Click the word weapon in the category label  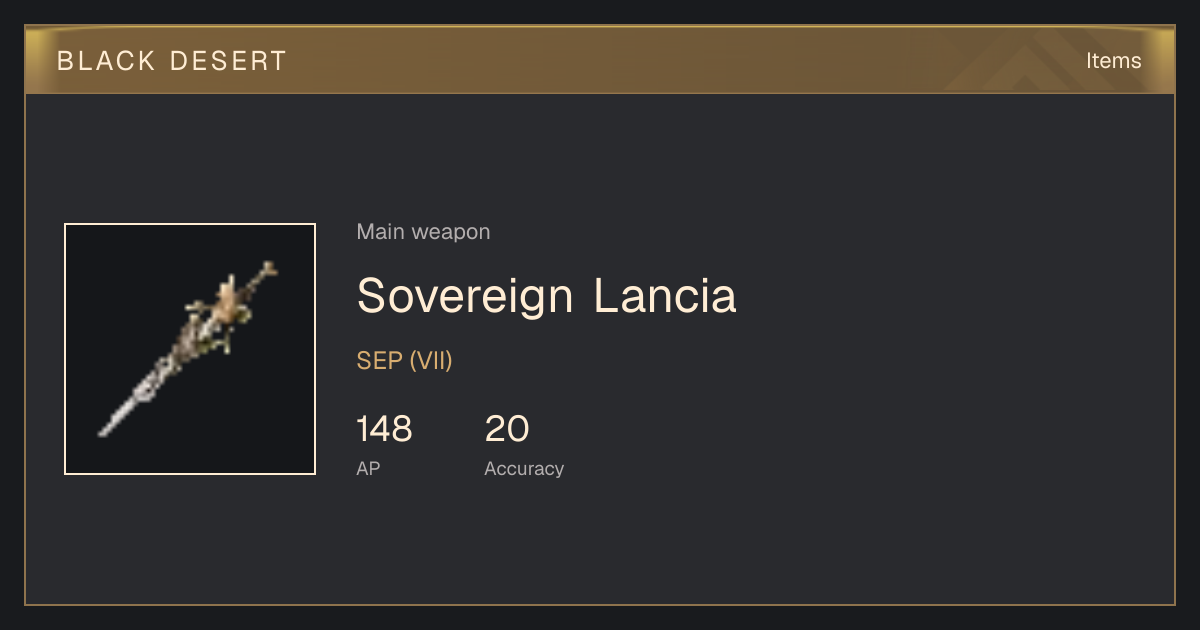pos(451,233)
